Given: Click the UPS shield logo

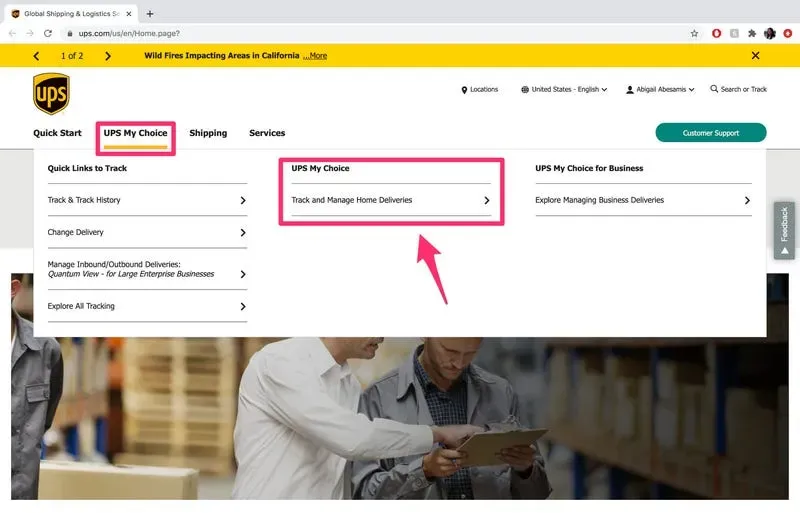Looking at the screenshot, I should coord(51,94).
